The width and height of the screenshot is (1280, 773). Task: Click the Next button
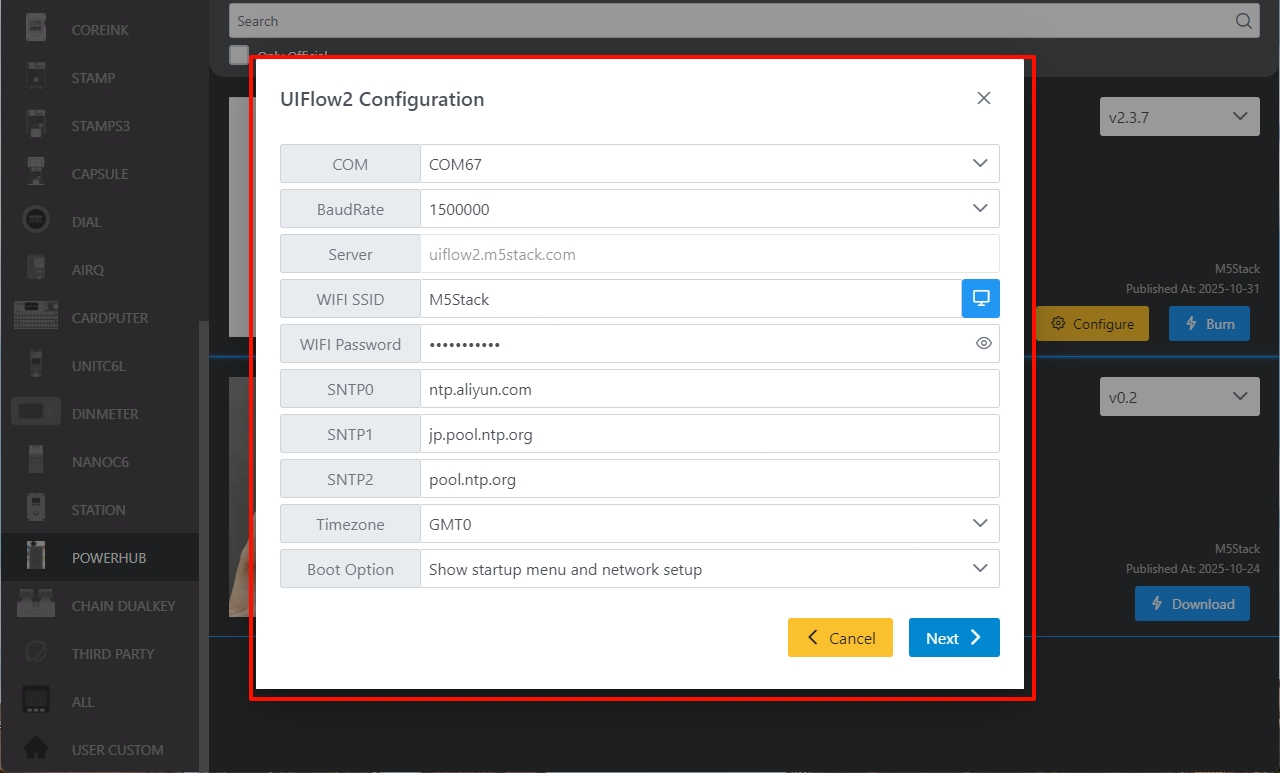953,638
